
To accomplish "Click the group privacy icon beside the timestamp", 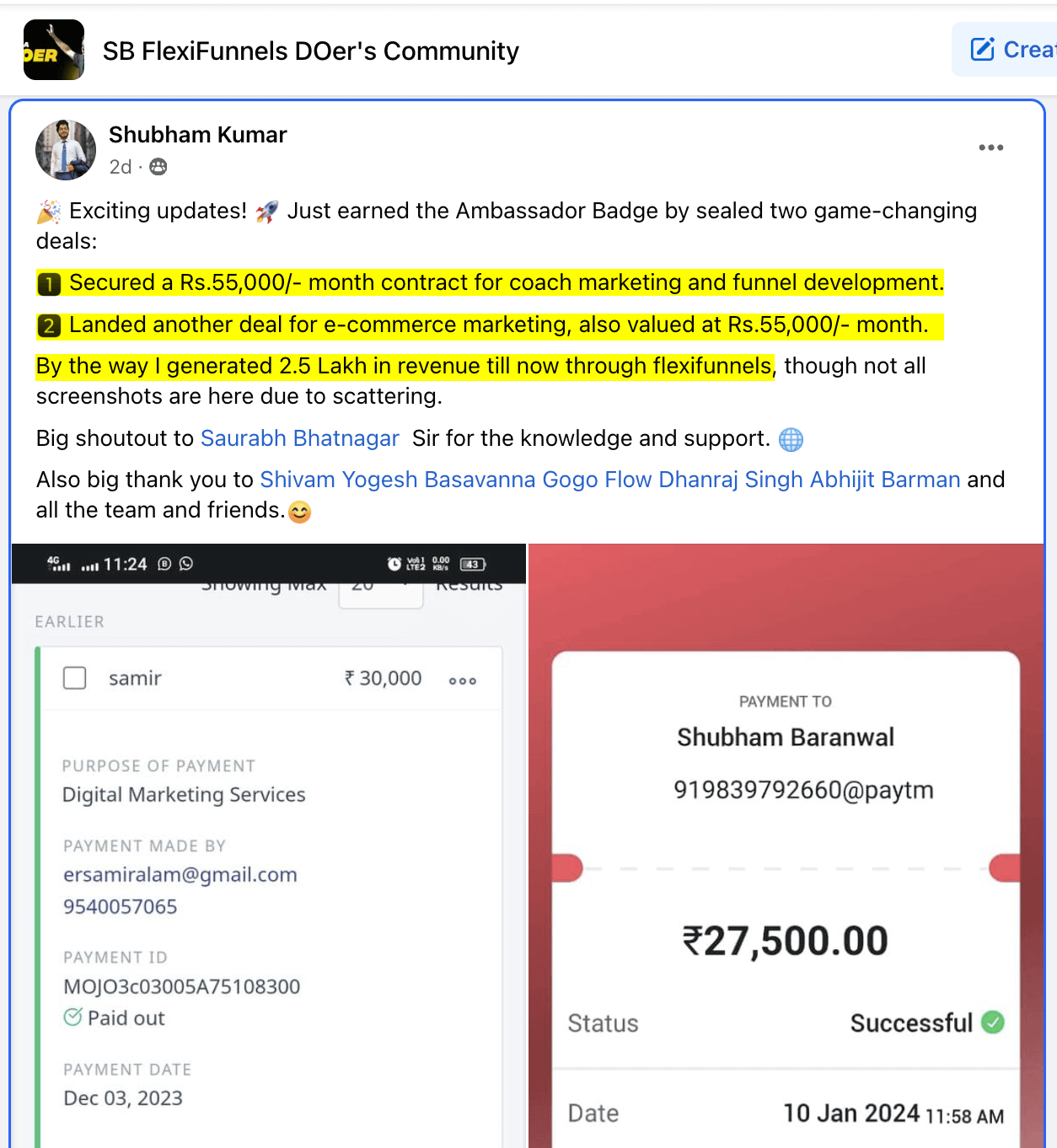I will (157, 167).
